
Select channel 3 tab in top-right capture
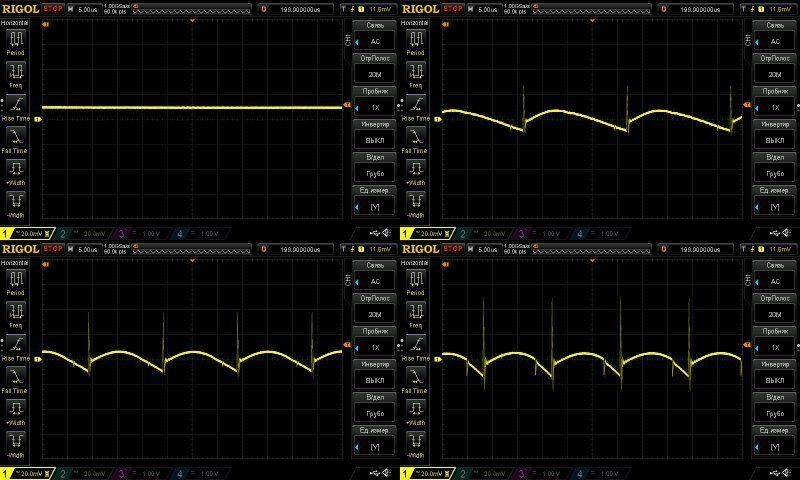543,234
